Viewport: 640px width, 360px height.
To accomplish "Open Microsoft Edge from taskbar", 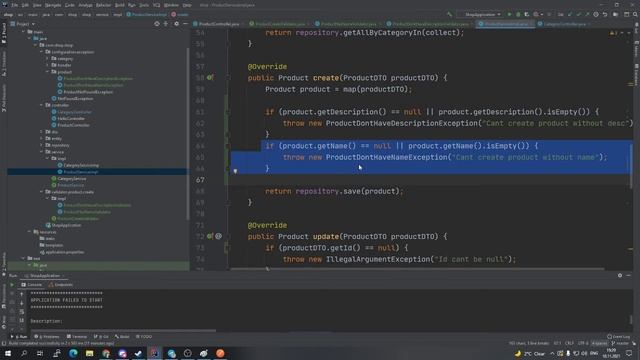I will coord(73,353).
